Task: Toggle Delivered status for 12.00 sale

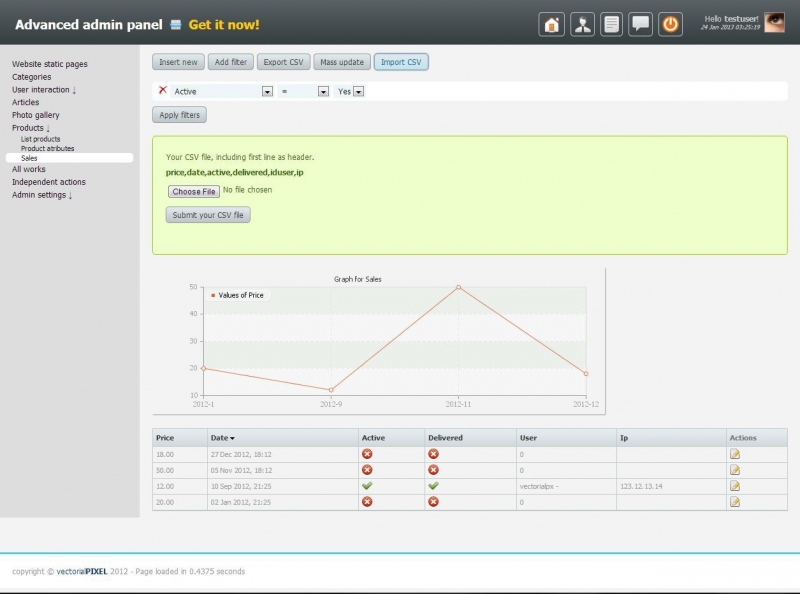Action: pyautogui.click(x=433, y=486)
